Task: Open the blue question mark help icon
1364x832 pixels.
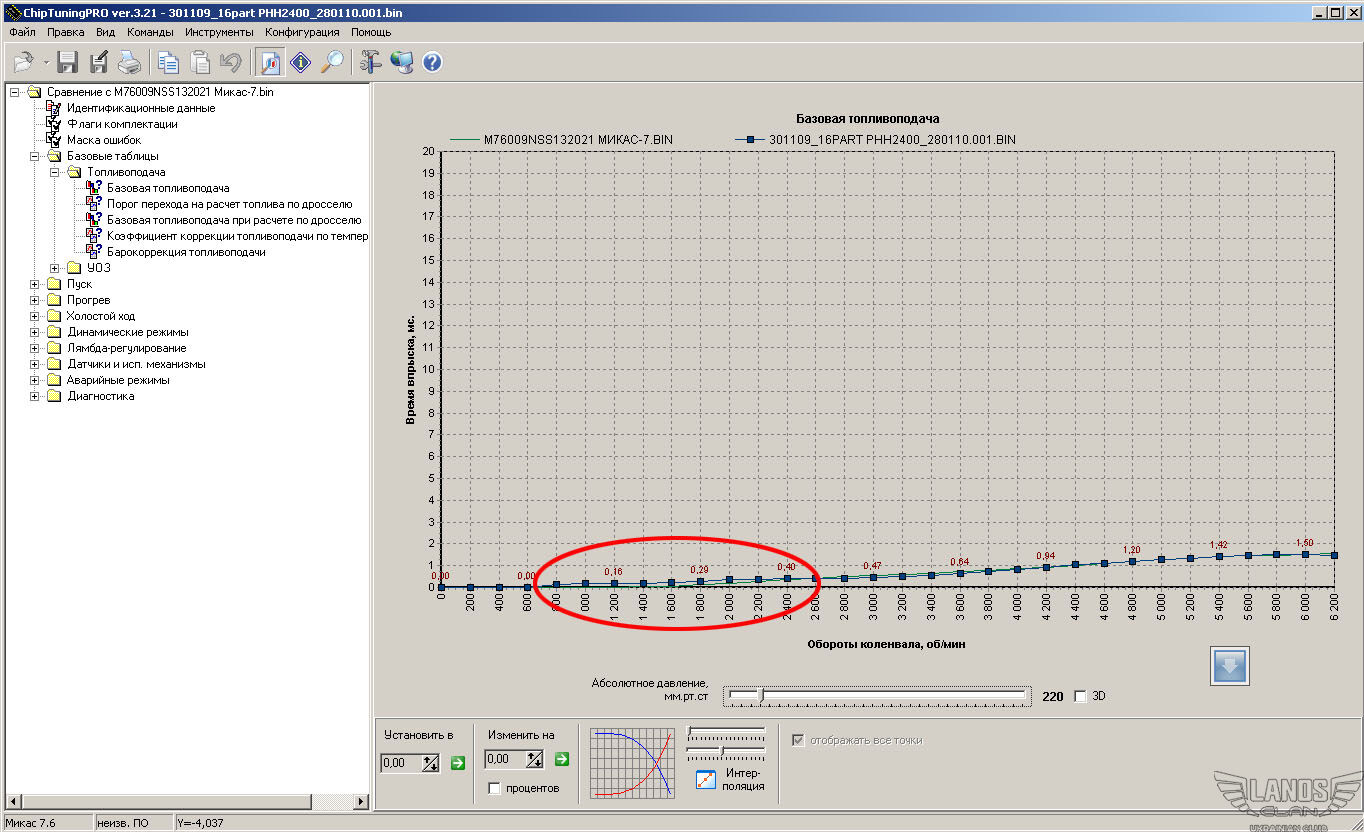Action: click(432, 63)
